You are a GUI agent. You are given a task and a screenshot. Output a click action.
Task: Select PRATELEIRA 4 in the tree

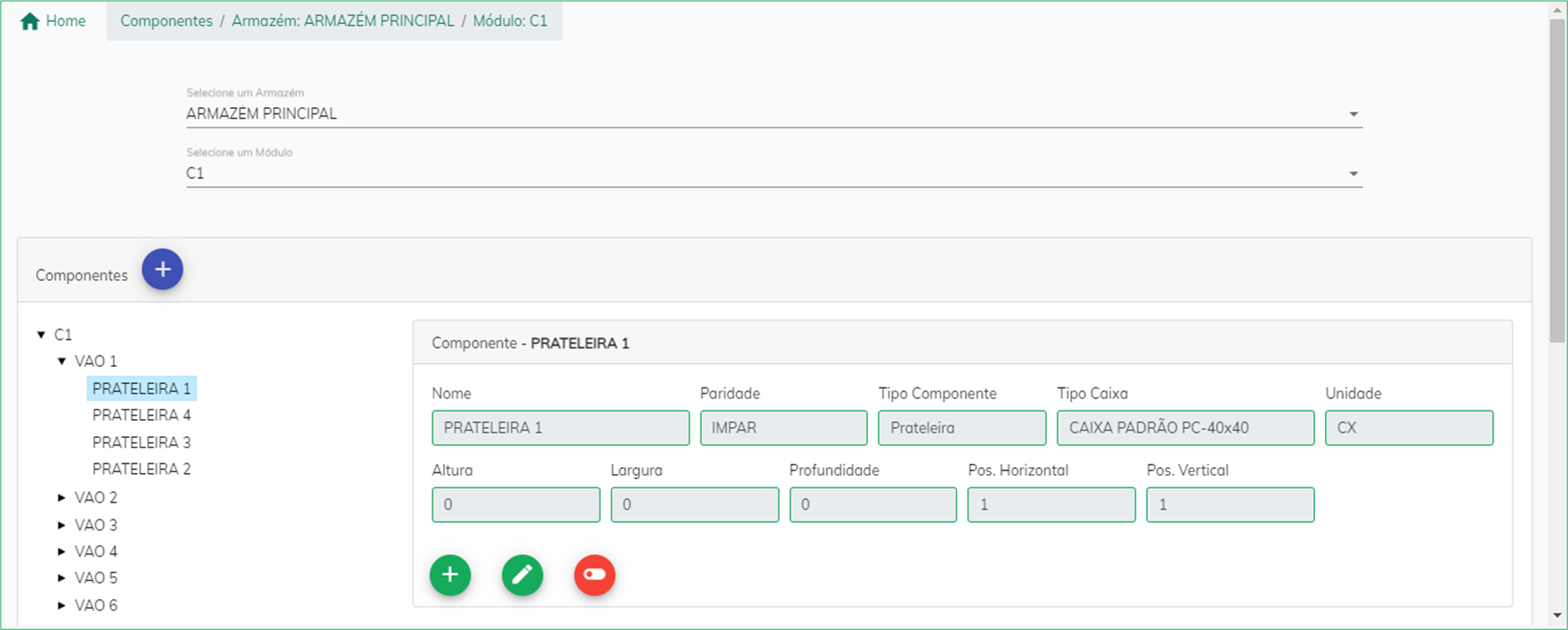142,415
